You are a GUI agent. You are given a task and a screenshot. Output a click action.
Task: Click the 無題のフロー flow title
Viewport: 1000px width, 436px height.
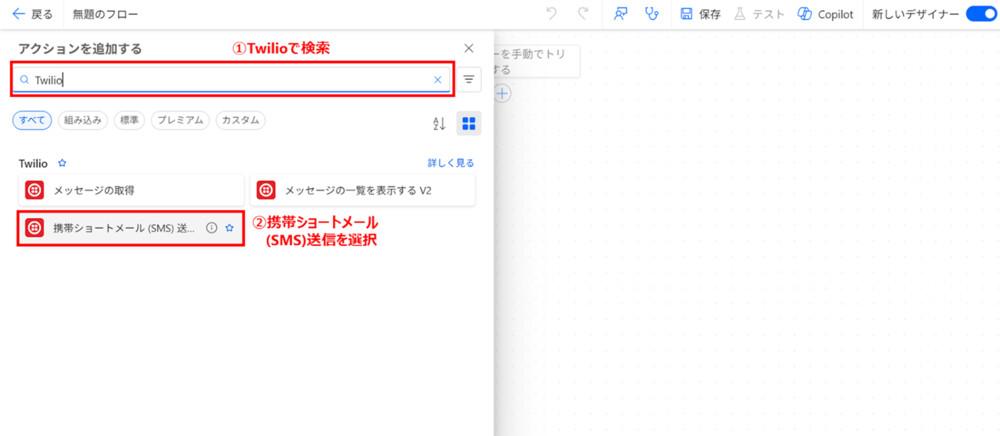[x=105, y=14]
